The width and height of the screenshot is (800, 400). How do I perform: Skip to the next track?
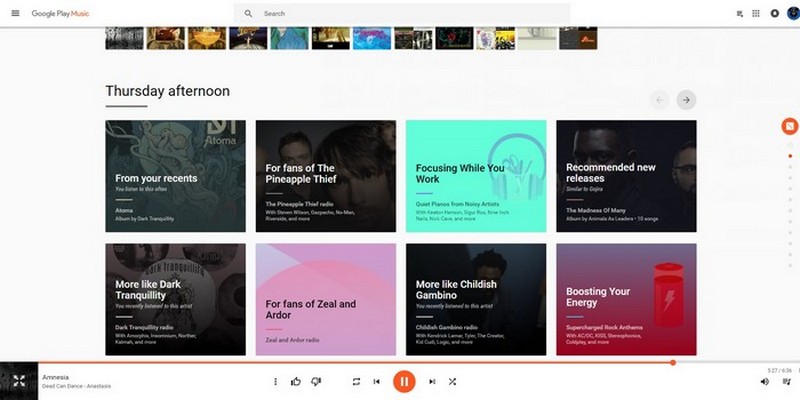click(432, 382)
